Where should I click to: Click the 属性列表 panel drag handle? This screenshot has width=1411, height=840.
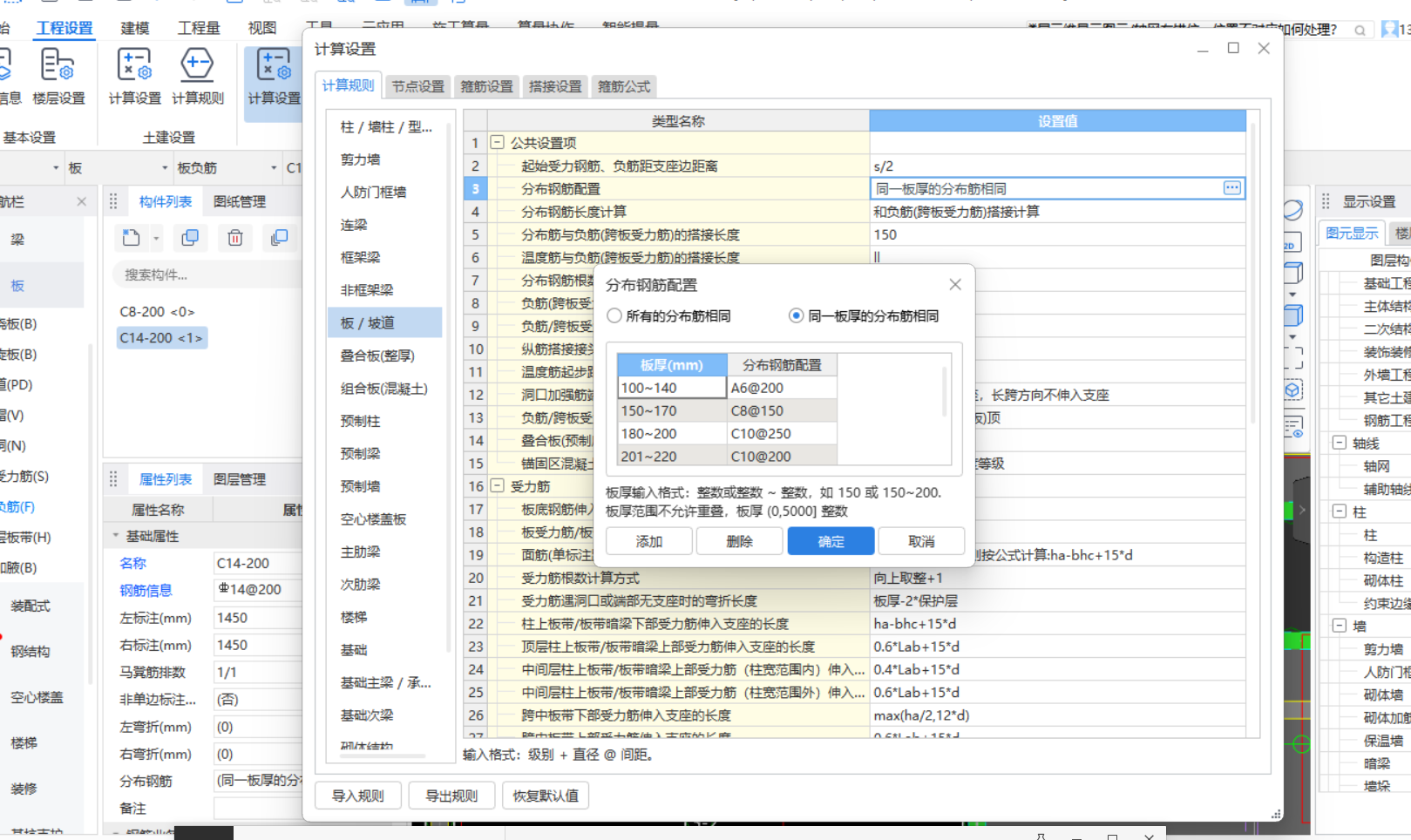pyautogui.click(x=113, y=479)
